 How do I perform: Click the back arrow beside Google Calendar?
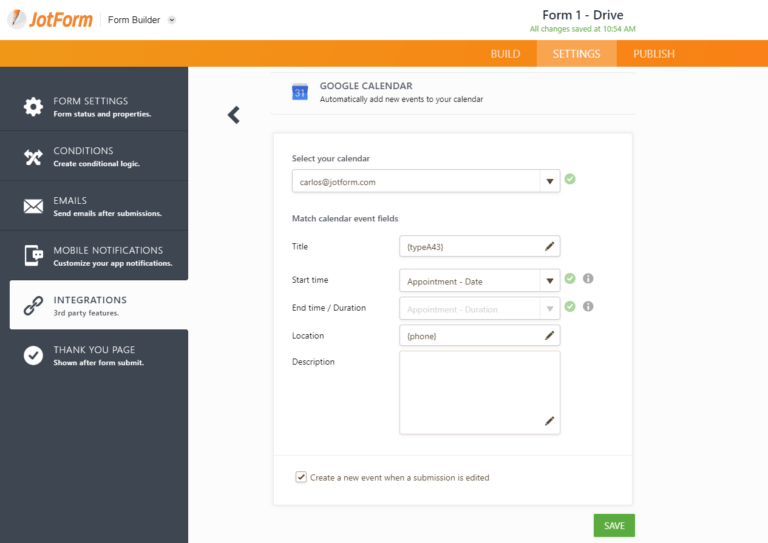tap(234, 115)
